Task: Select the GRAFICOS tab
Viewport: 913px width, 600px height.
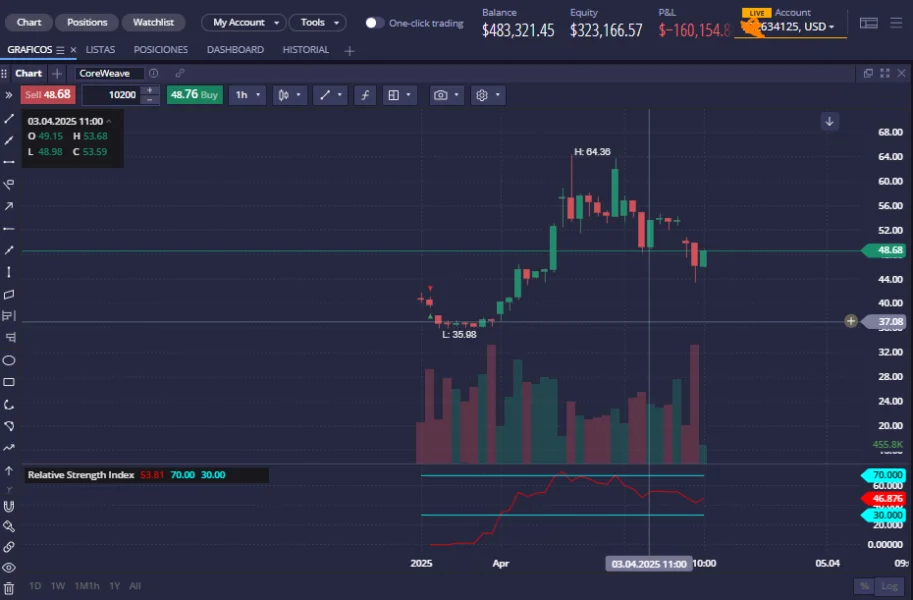Action: click(x=30, y=50)
